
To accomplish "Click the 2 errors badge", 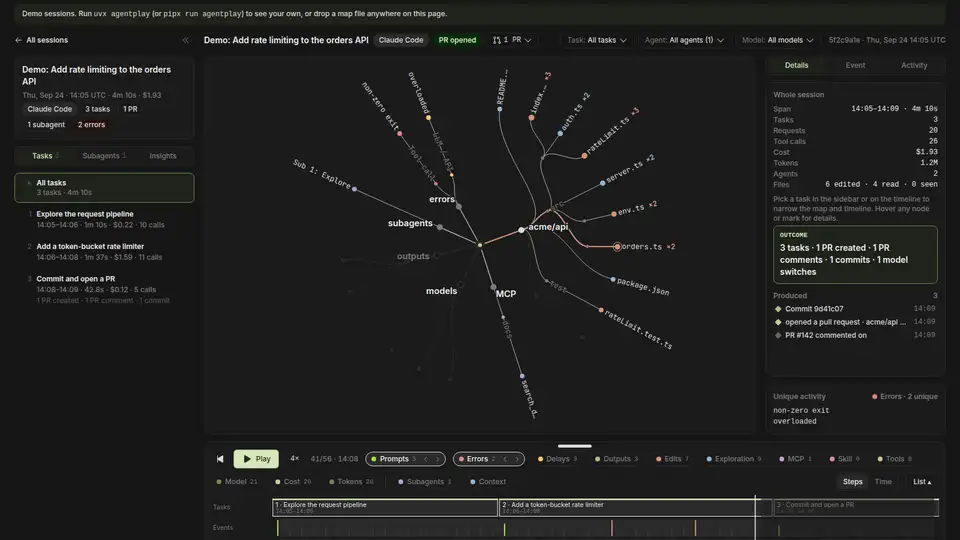I will [91, 124].
